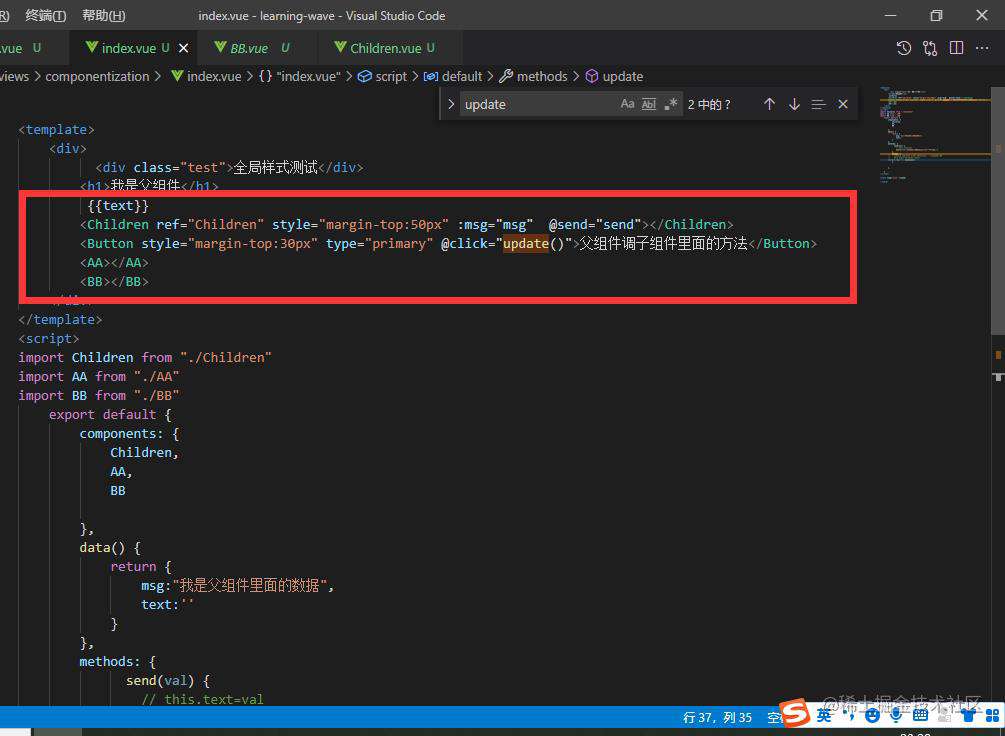
Task: Click the send(val) { line
Action: pyautogui.click(x=168, y=680)
